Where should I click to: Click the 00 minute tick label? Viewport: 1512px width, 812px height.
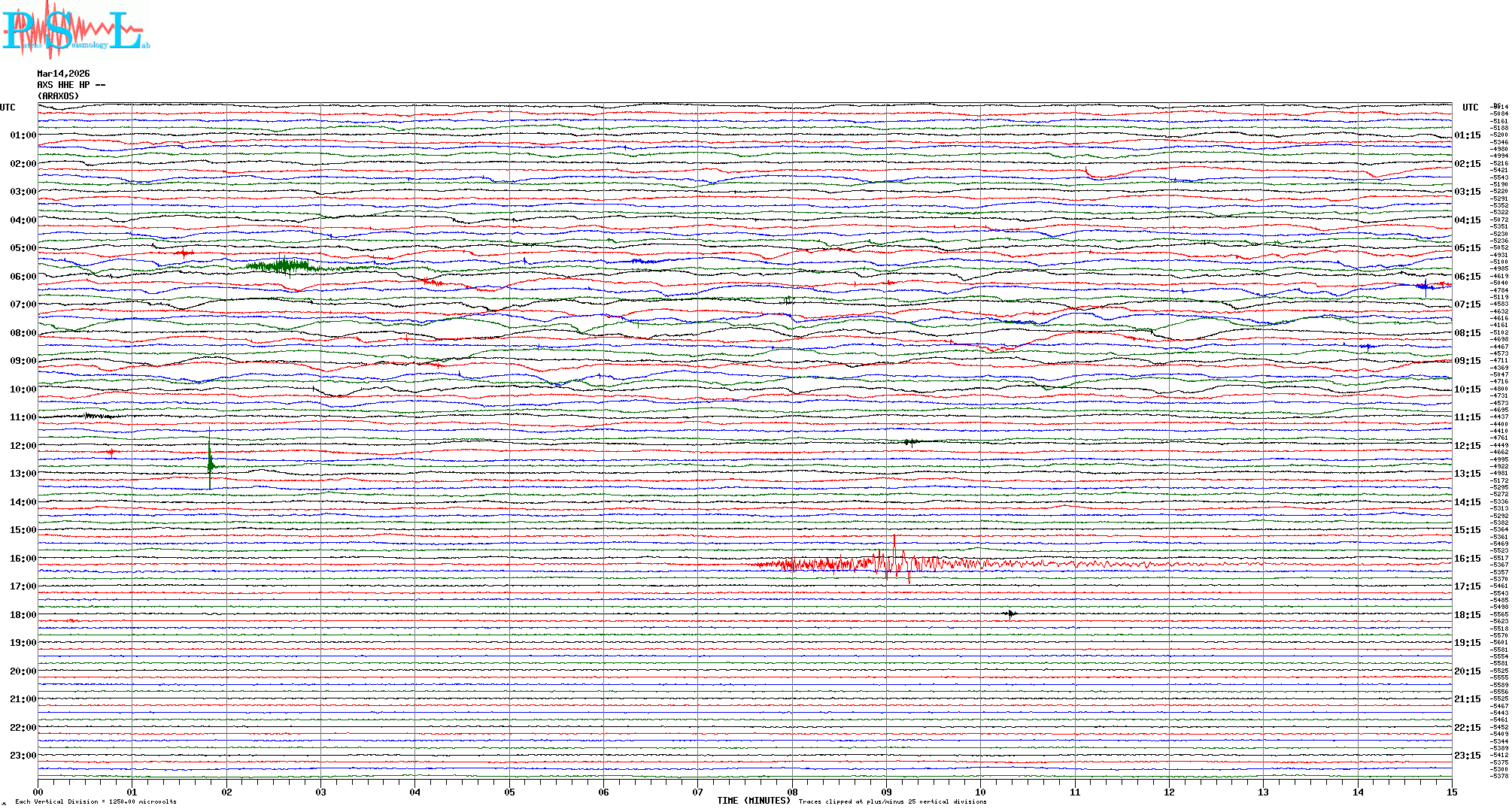coord(38,792)
